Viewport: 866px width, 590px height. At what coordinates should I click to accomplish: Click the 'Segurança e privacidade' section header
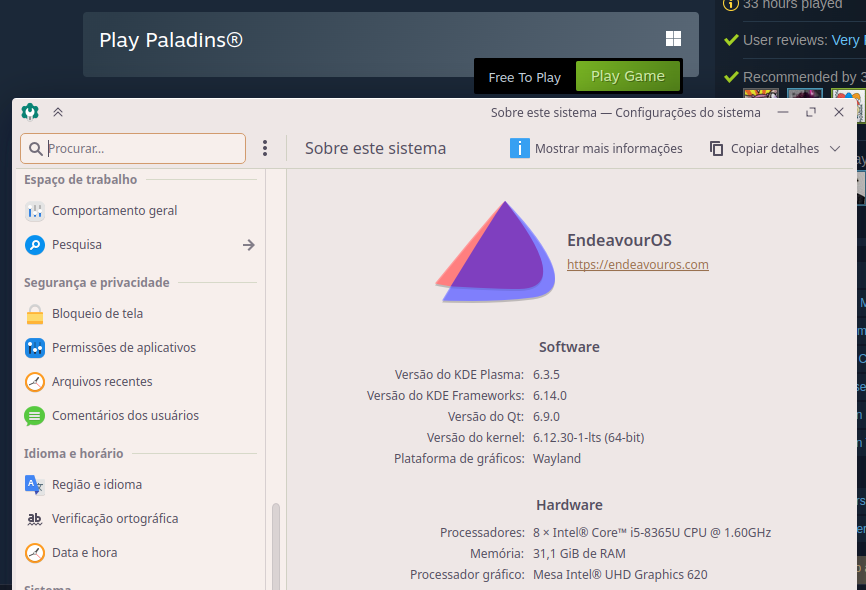97,282
